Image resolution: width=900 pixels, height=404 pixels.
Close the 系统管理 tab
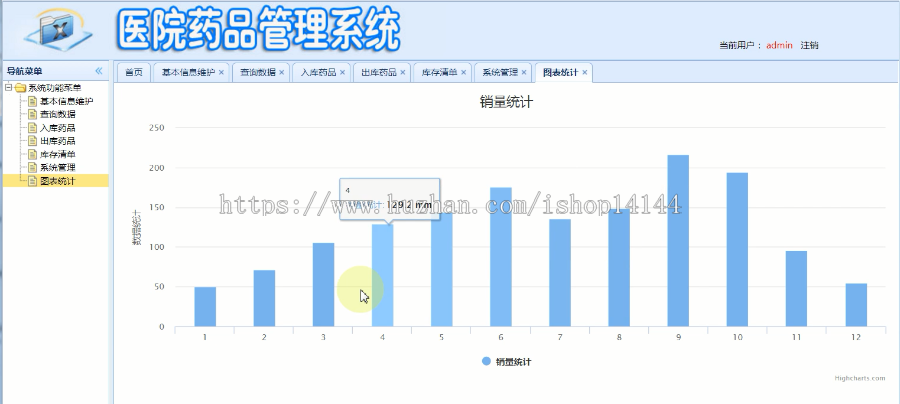[524, 72]
